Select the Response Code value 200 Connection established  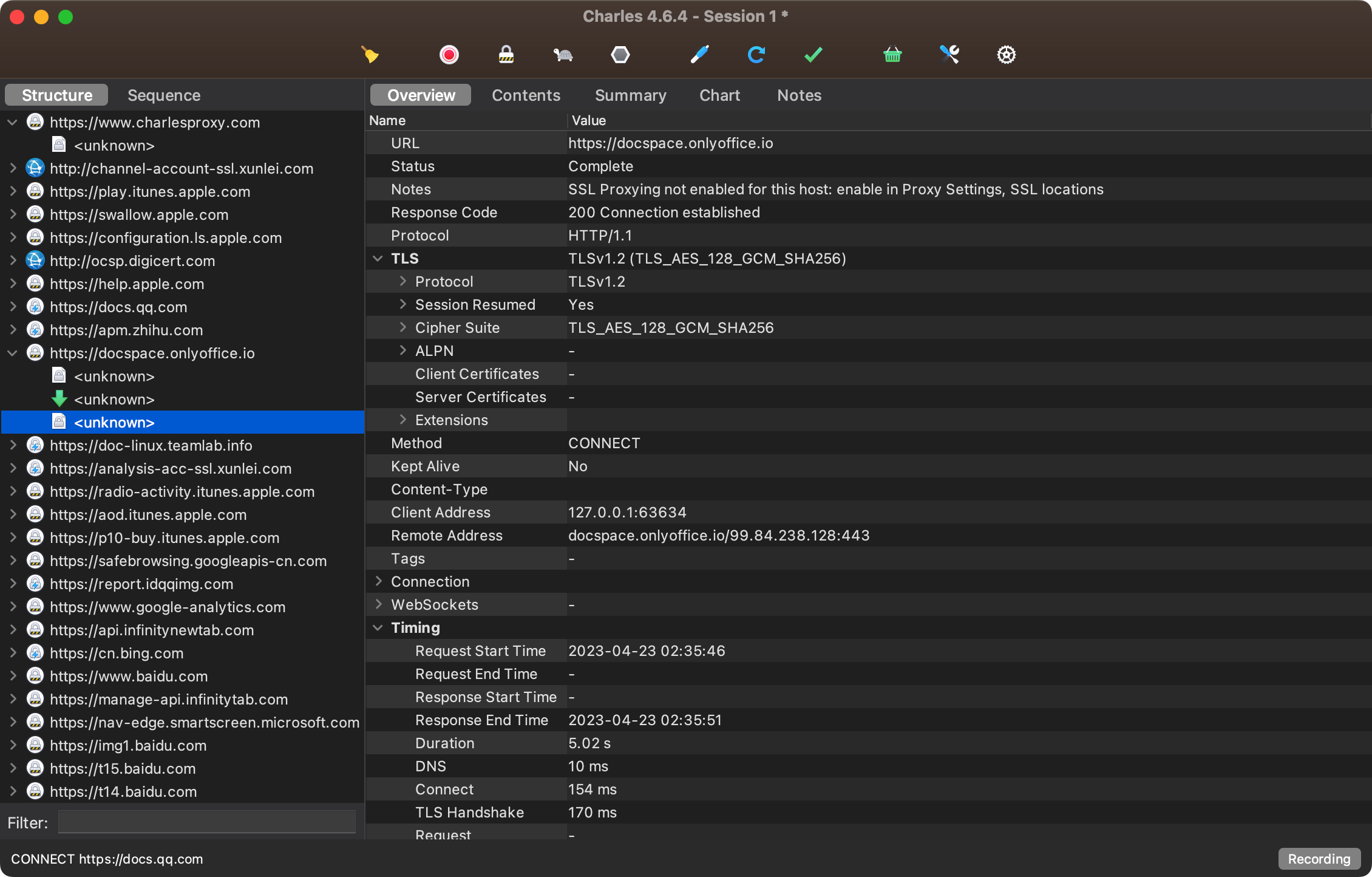point(664,212)
